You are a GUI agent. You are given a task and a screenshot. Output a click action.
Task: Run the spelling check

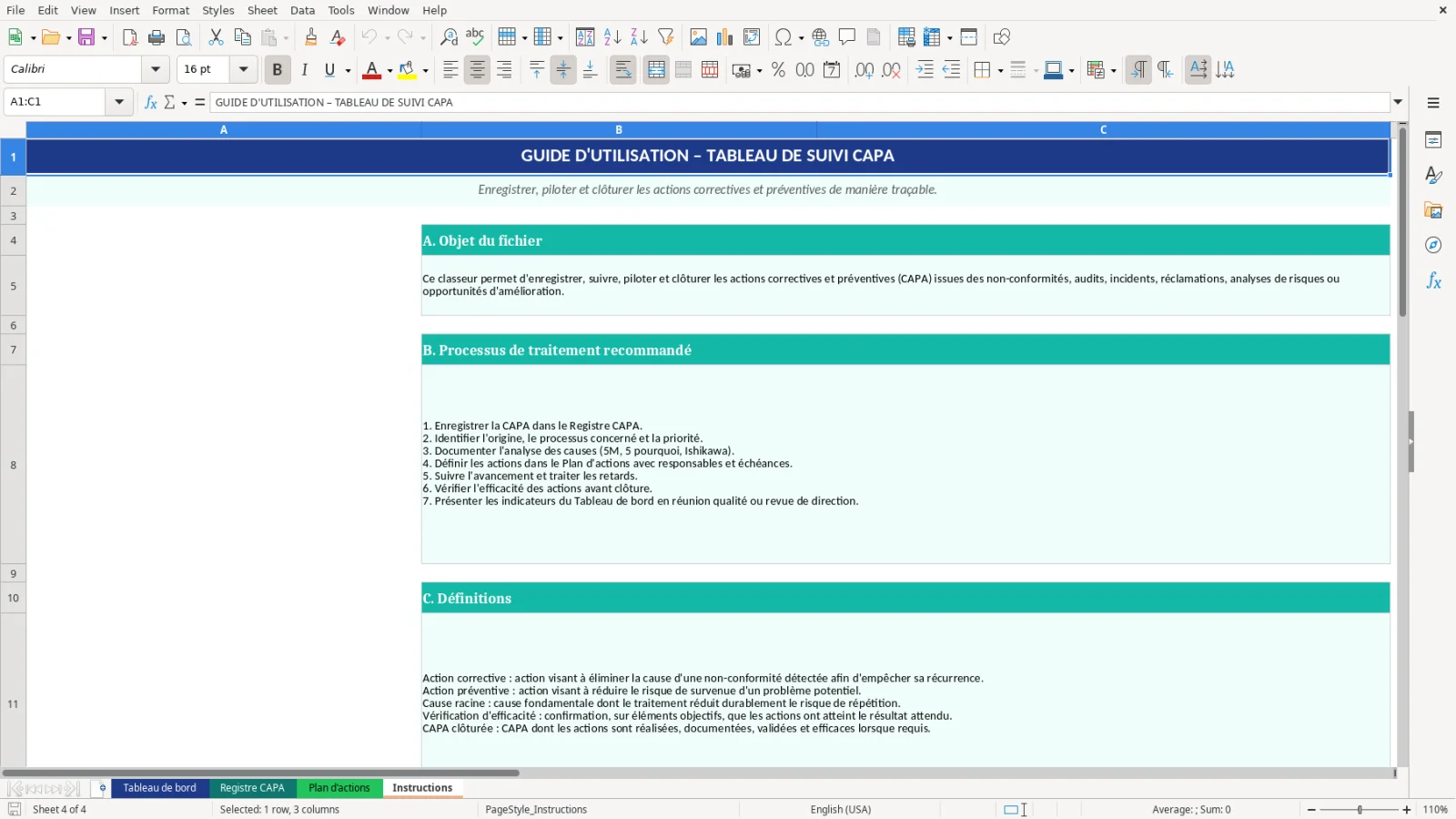[x=475, y=37]
